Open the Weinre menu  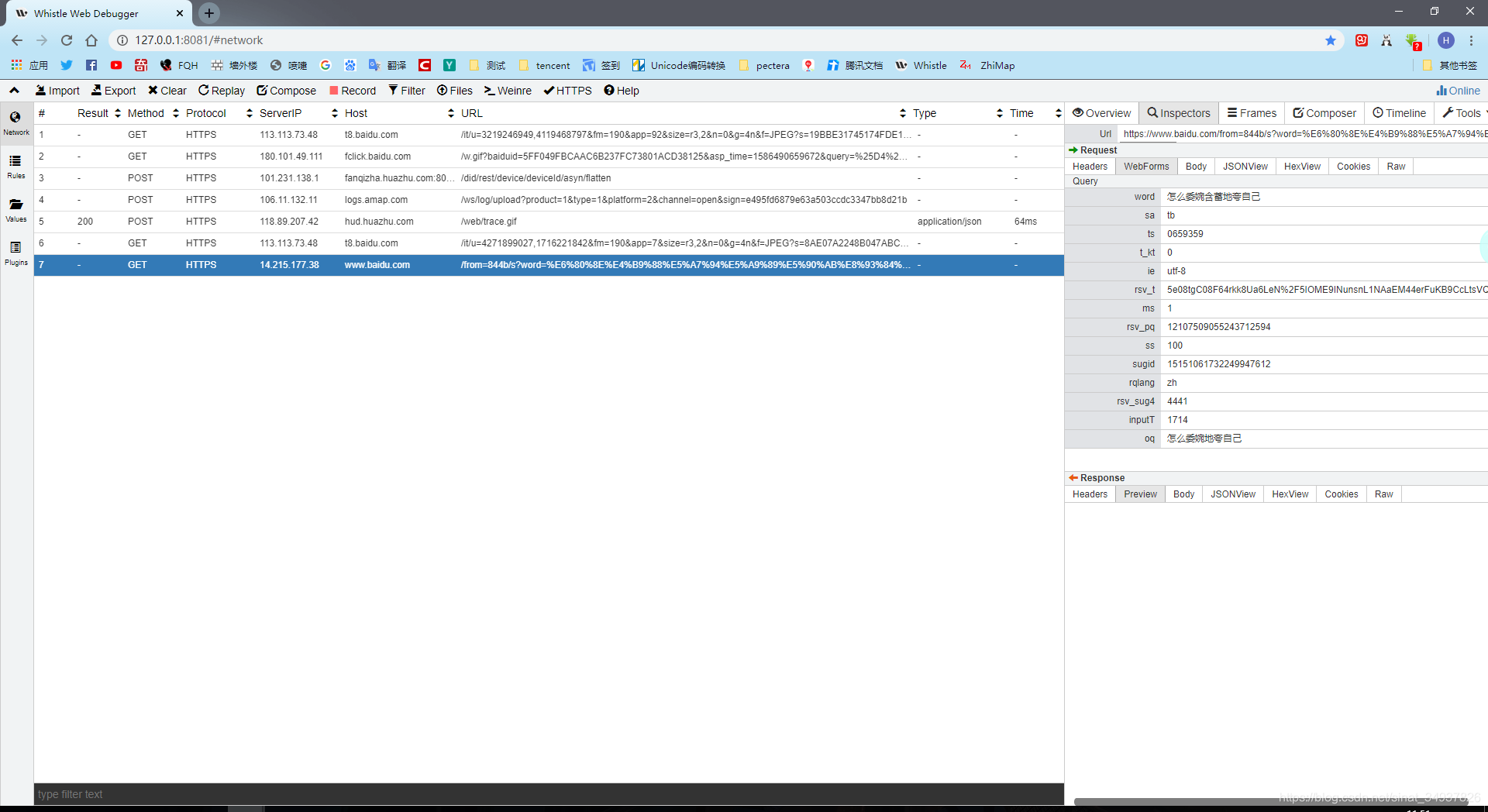tap(508, 91)
